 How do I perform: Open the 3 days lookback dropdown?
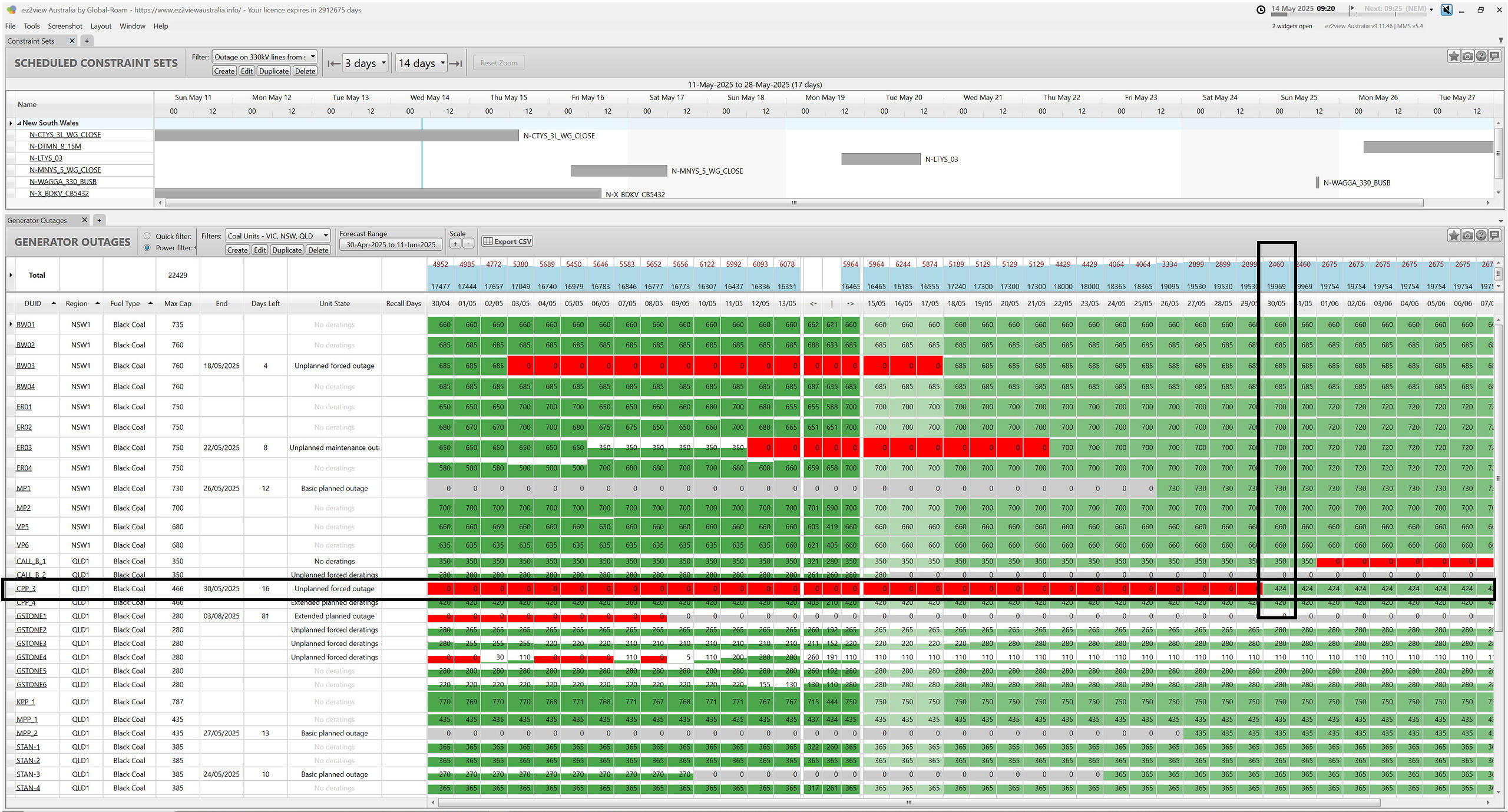(365, 63)
